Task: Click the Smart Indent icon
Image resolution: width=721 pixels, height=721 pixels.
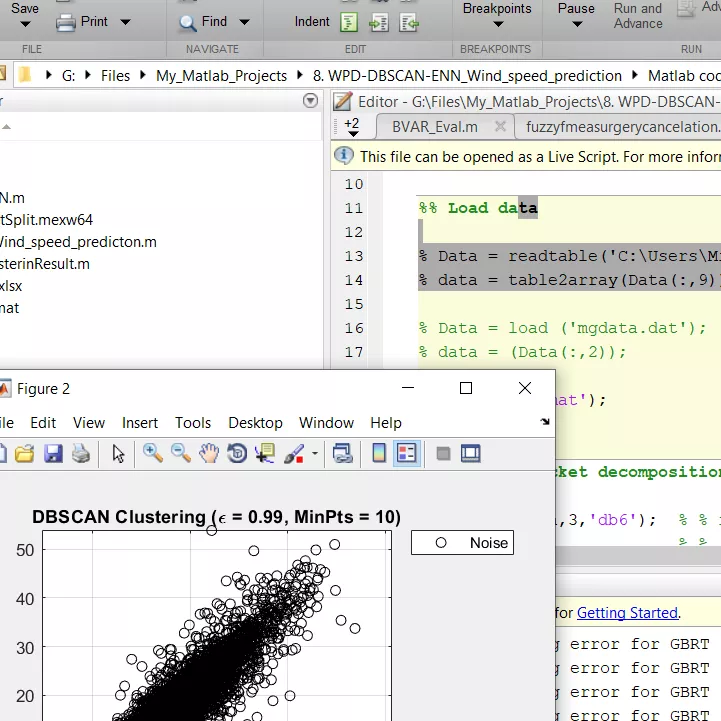Action: [349, 22]
